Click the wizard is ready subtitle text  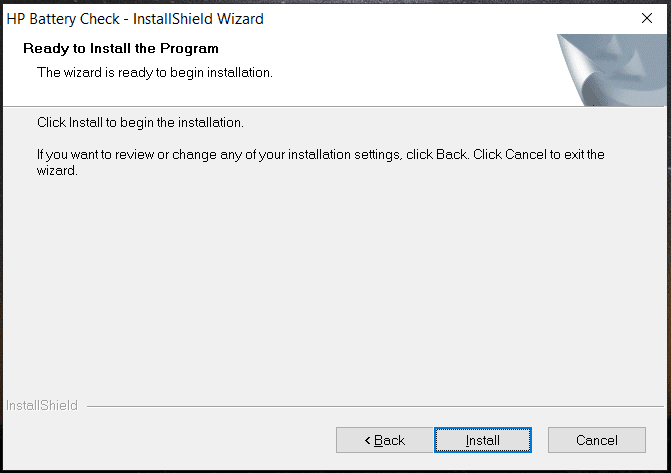coord(154,72)
